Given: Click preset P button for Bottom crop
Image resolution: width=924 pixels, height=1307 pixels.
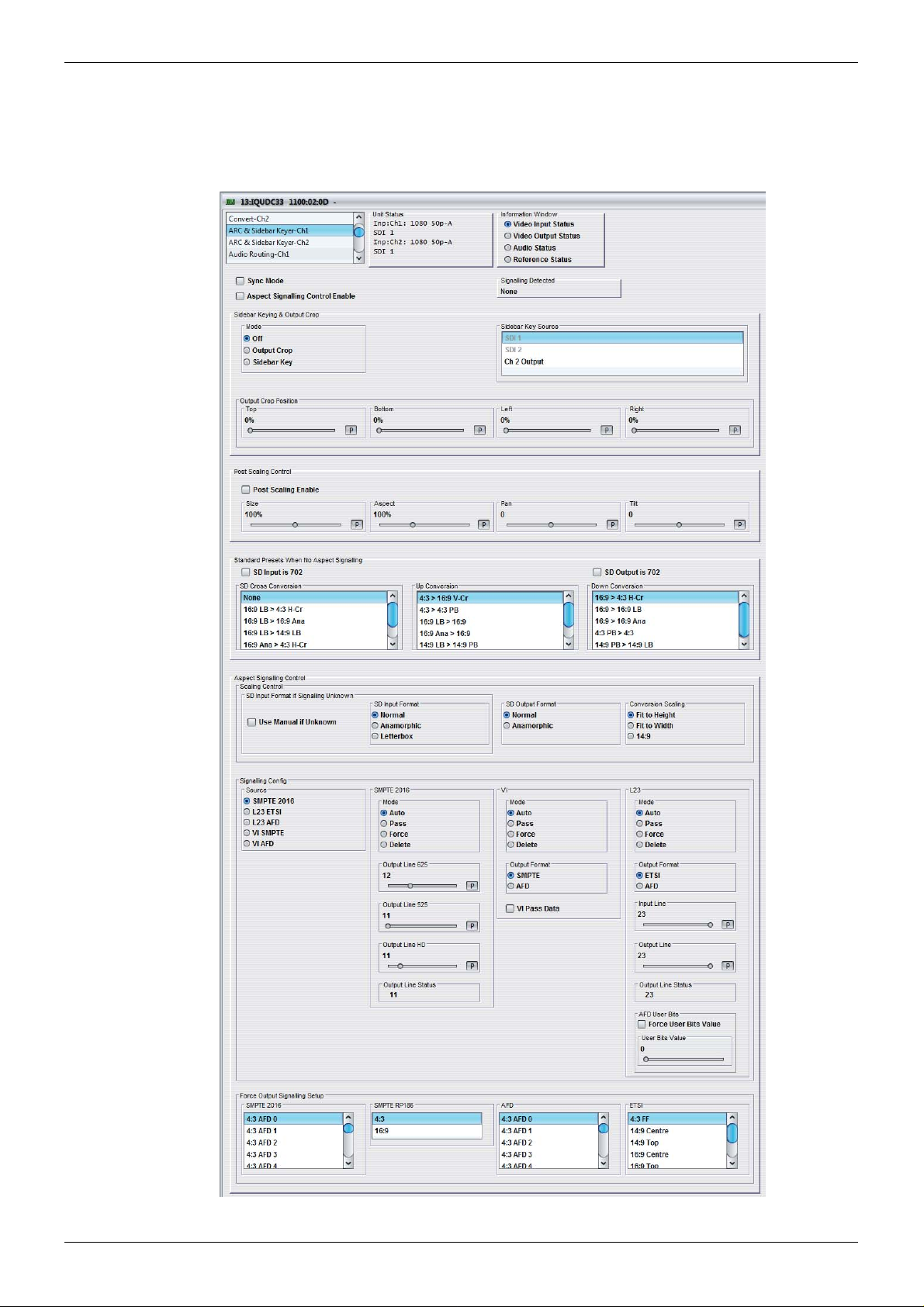Looking at the screenshot, I should pyautogui.click(x=479, y=430).
